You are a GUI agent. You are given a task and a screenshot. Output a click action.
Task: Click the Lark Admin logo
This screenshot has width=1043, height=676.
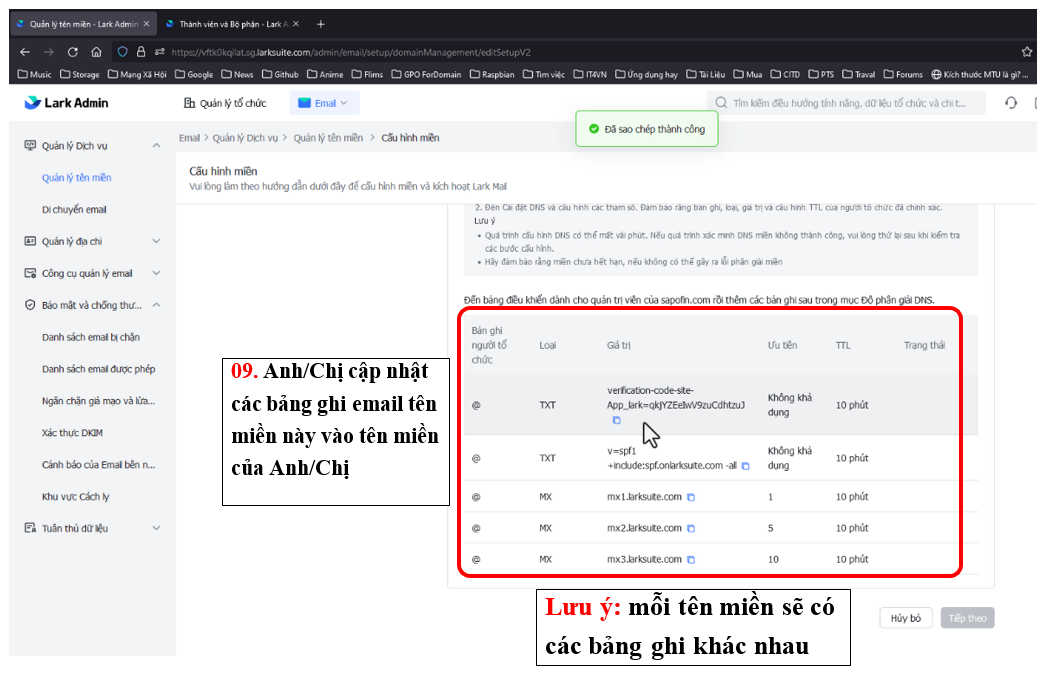[x=67, y=103]
